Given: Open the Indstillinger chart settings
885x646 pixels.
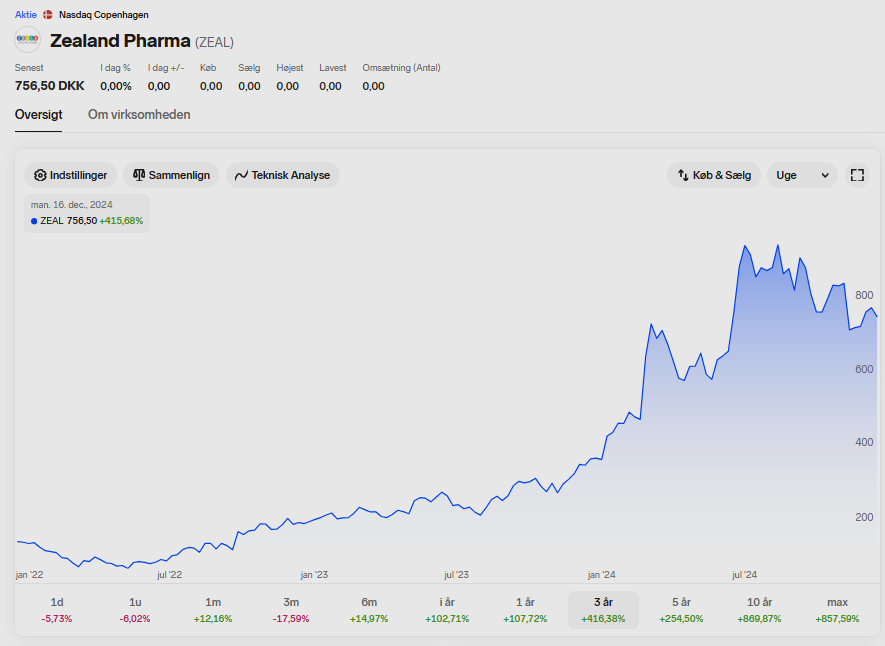Looking at the screenshot, I should (x=70, y=175).
